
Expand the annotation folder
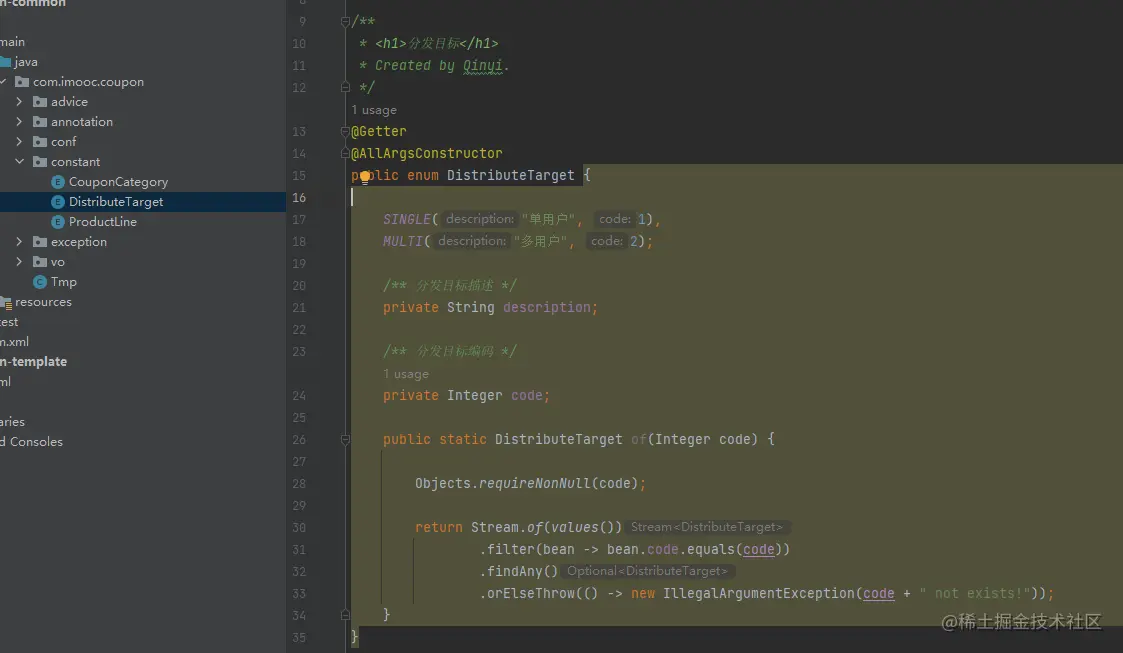tap(19, 122)
